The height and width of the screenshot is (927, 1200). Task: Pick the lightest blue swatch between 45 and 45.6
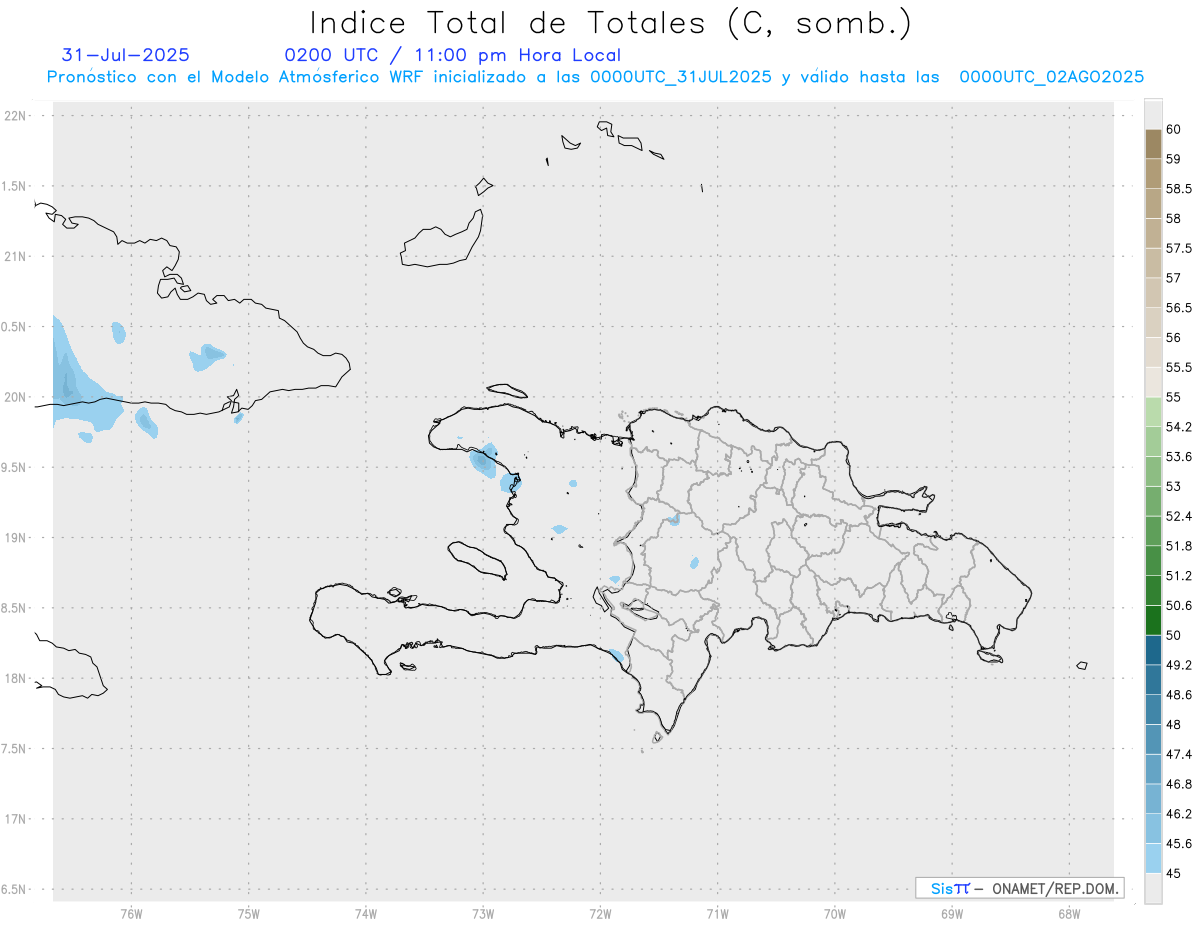pyautogui.click(x=1153, y=858)
